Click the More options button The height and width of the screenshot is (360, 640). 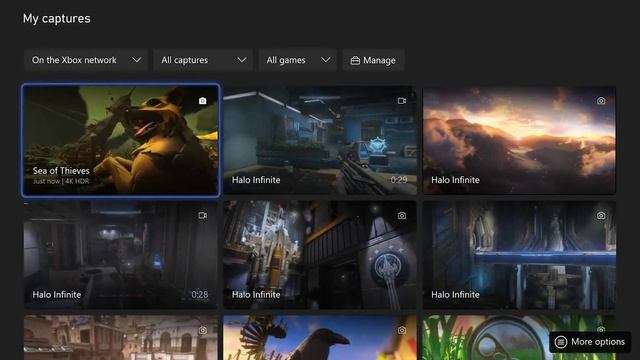click(x=590, y=342)
